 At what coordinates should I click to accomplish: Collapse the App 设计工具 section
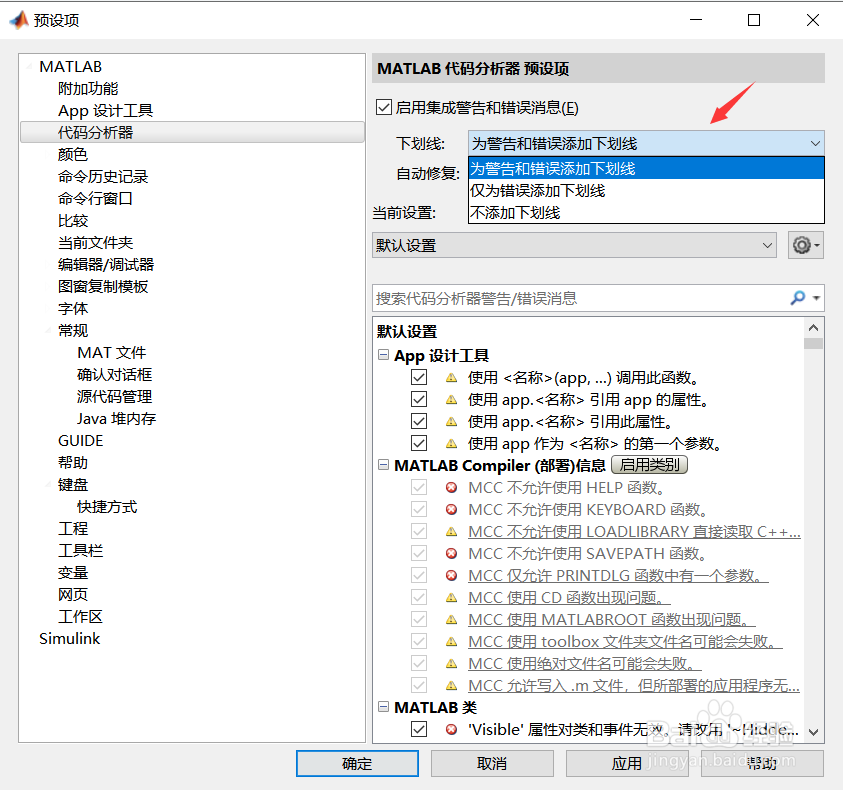tap(383, 354)
